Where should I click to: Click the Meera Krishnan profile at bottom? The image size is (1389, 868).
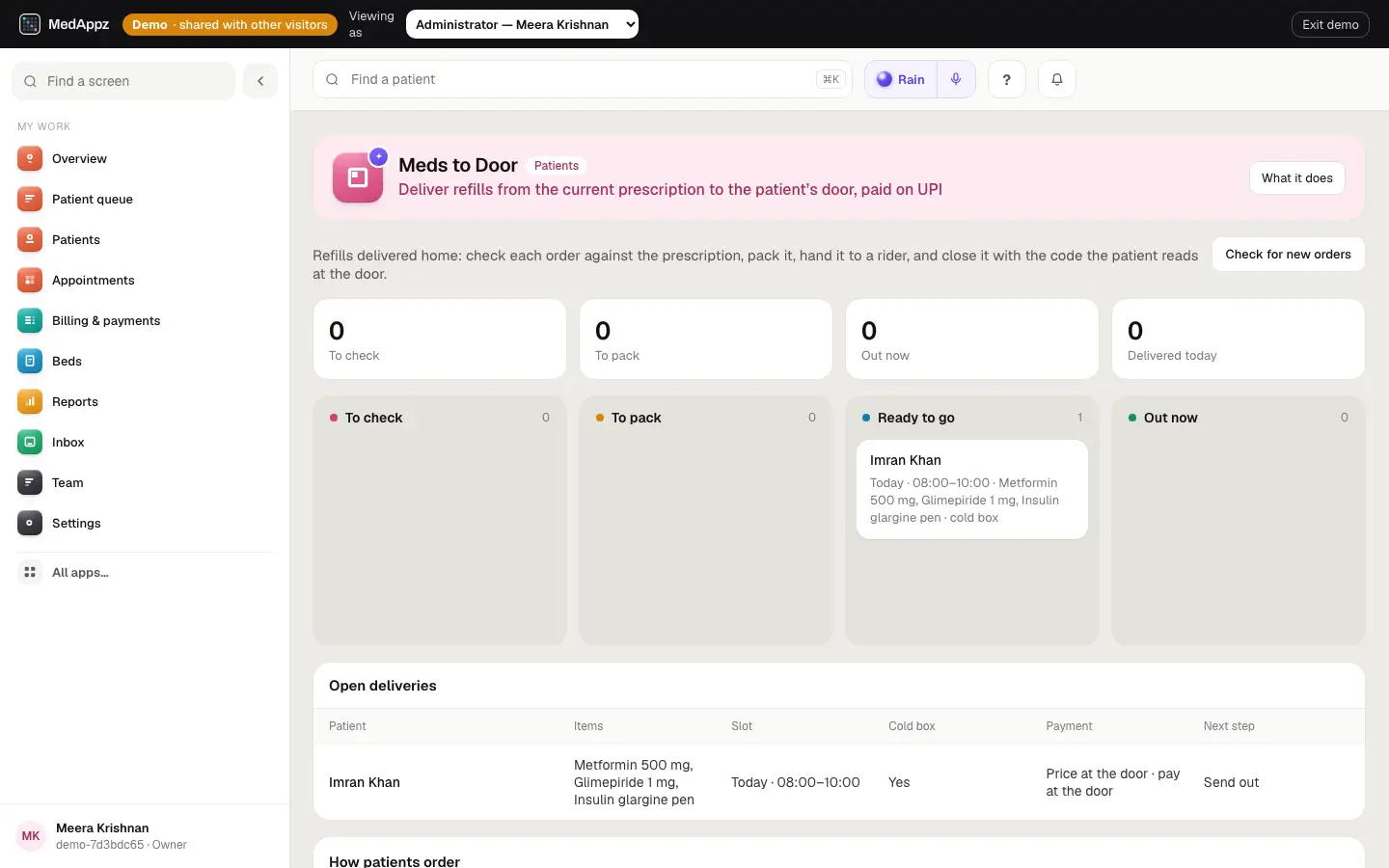[x=145, y=835]
